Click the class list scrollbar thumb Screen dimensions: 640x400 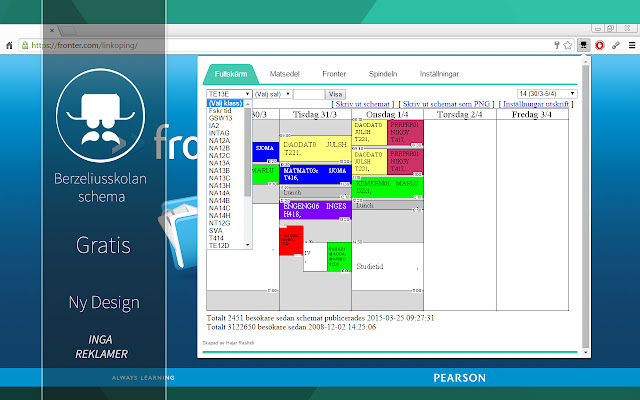pos(248,152)
